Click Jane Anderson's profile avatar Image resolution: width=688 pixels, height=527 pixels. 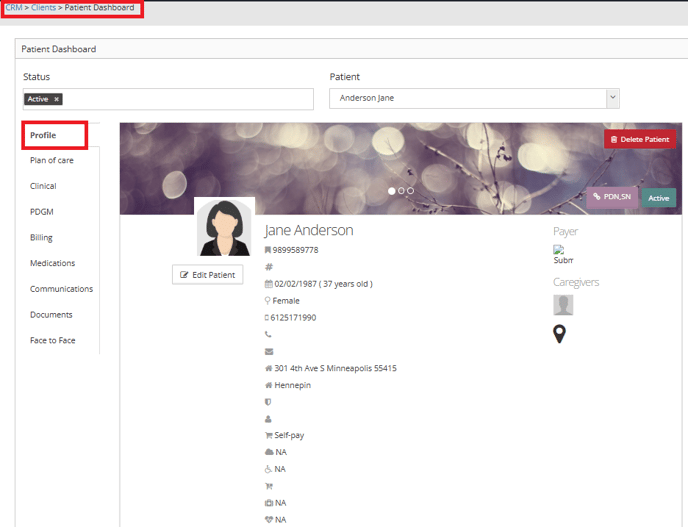[x=225, y=227]
